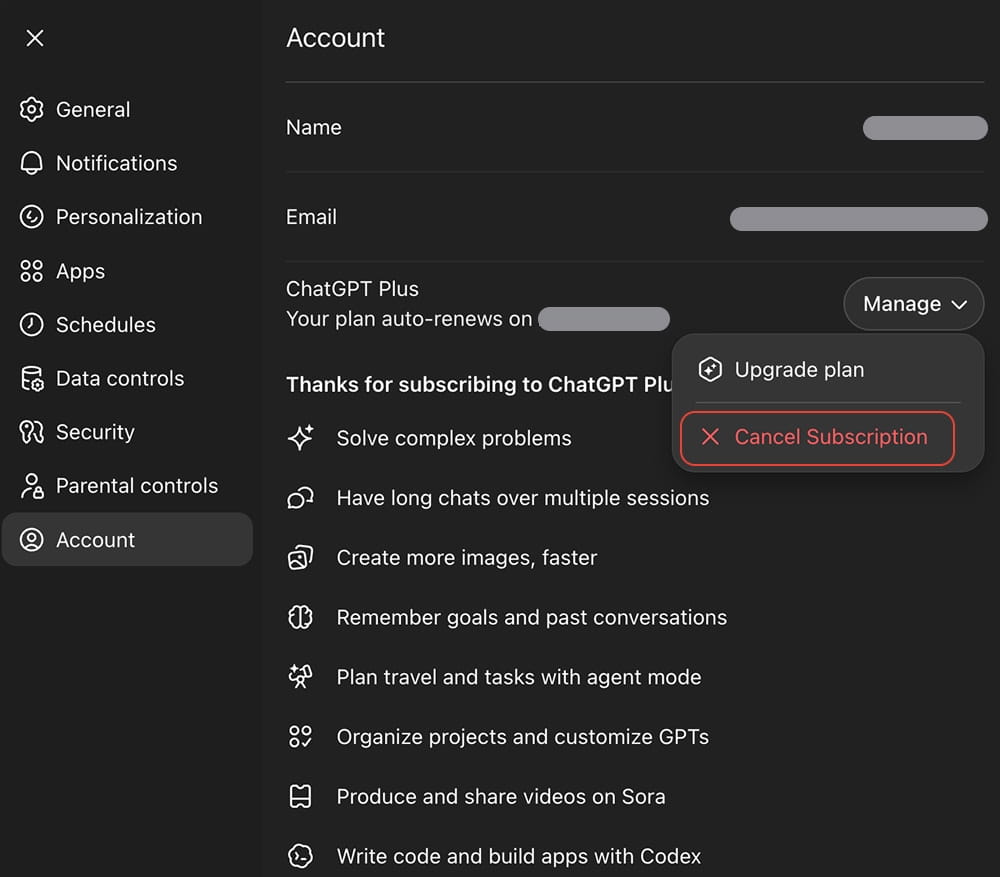Viewport: 1000px width, 877px height.
Task: Click the Email row label
Action: click(x=311, y=217)
